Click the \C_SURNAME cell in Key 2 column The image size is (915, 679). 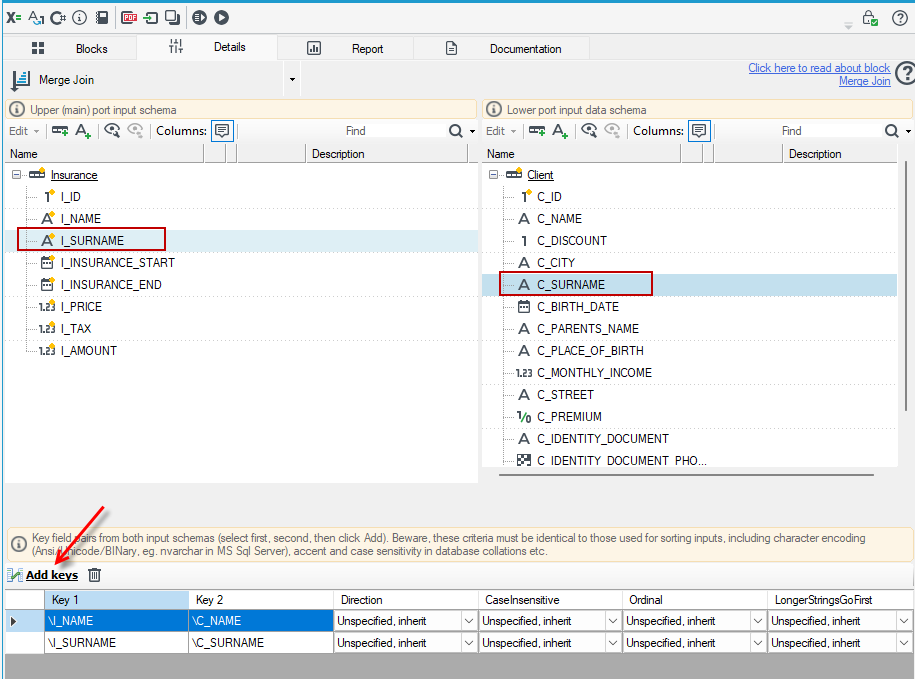point(261,643)
